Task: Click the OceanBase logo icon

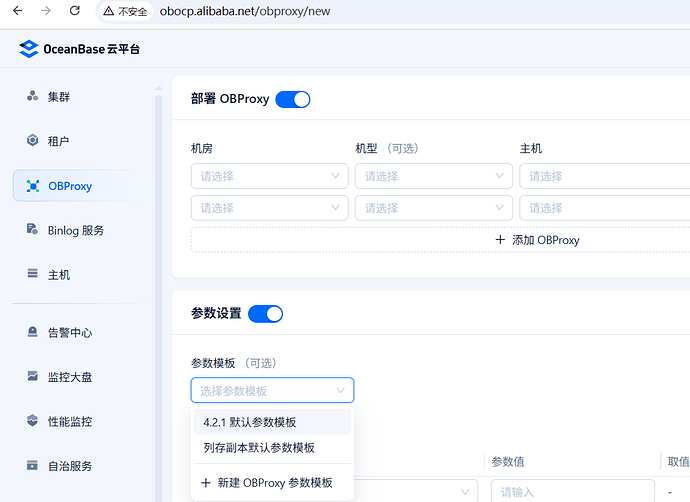Action: click(29, 49)
